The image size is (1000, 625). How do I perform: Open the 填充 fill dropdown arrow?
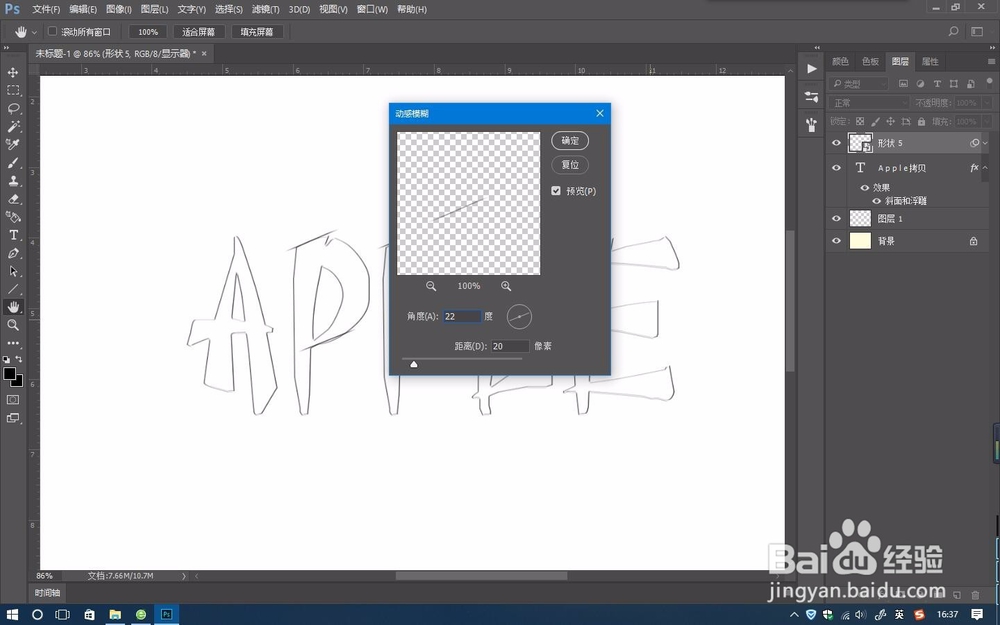(x=987, y=121)
